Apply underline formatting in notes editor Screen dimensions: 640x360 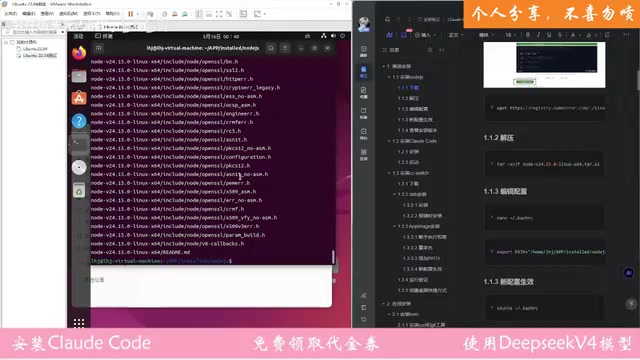pos(549,35)
